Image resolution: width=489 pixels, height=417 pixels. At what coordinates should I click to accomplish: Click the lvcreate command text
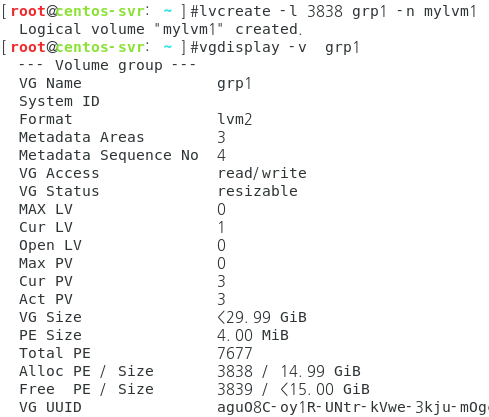point(338,12)
